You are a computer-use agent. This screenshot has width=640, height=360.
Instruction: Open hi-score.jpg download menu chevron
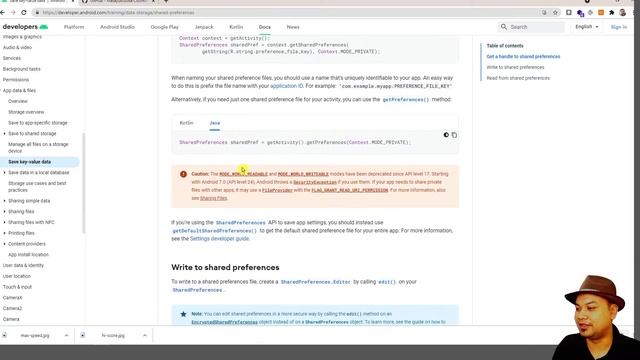[145, 336]
